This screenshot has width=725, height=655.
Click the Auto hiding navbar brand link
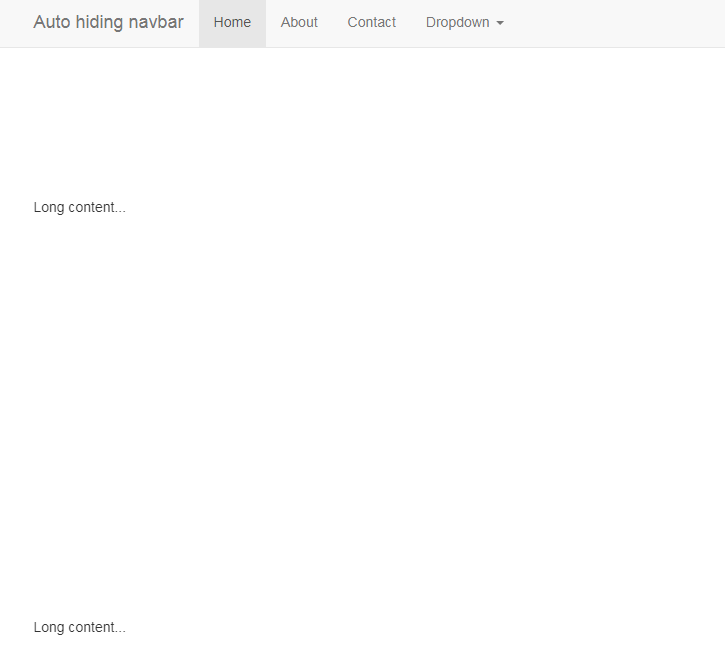pyautogui.click(x=108, y=22)
